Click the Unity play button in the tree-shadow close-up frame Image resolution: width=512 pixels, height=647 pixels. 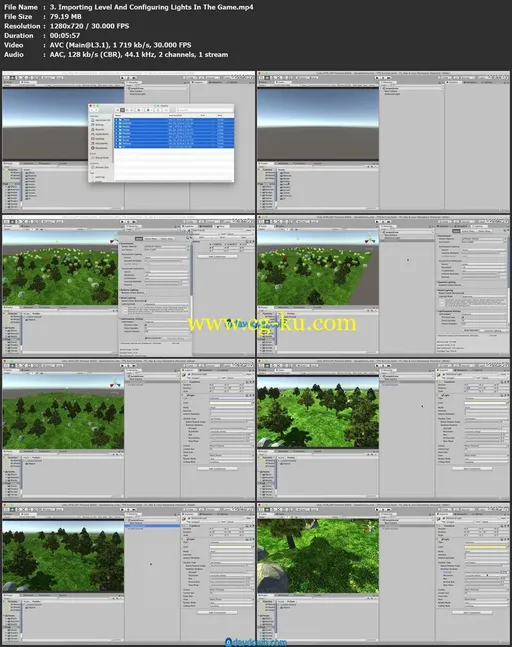[x=377, y=509]
